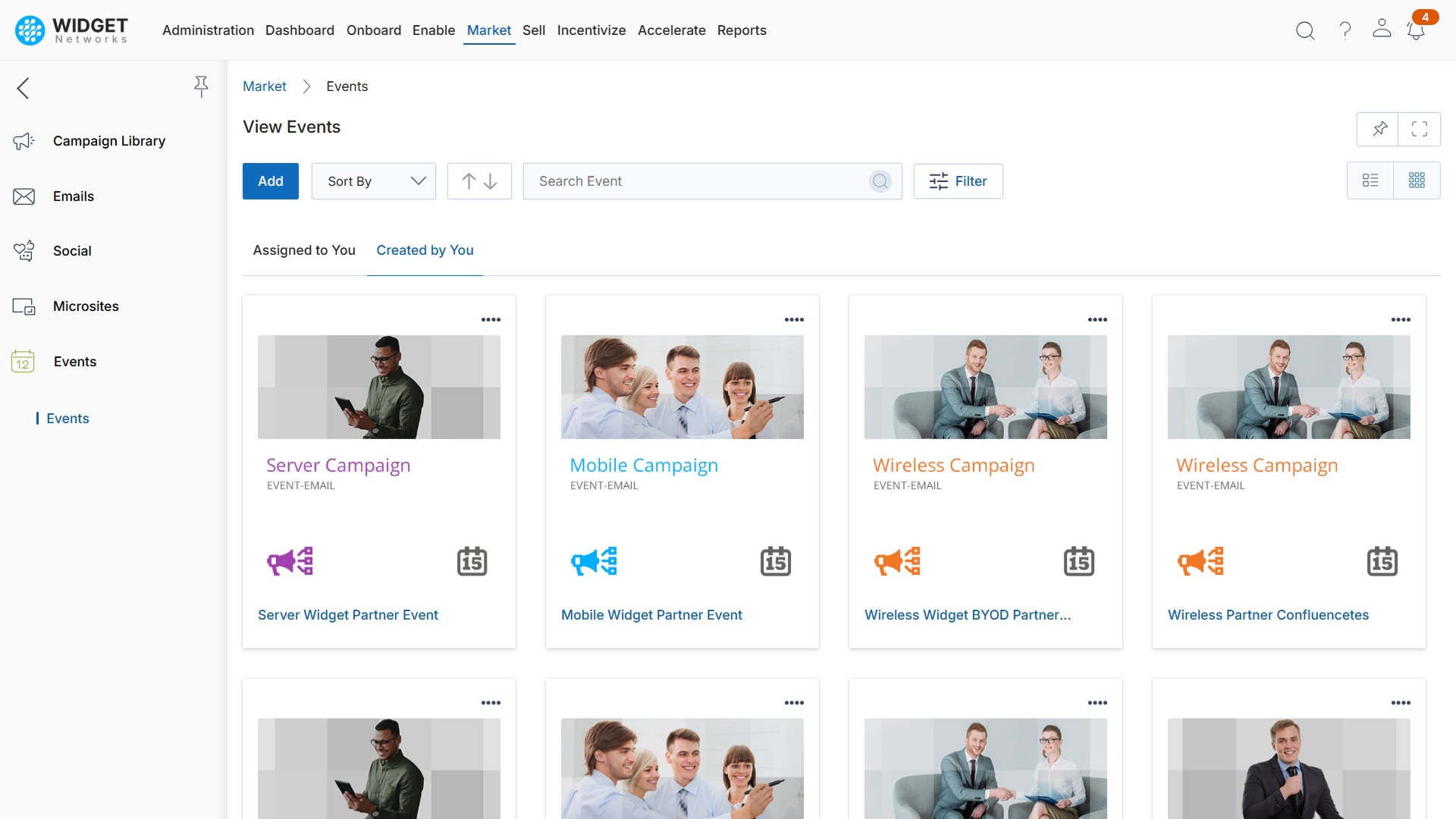Open the Wireless Widget BYOD Partner link

(x=968, y=615)
